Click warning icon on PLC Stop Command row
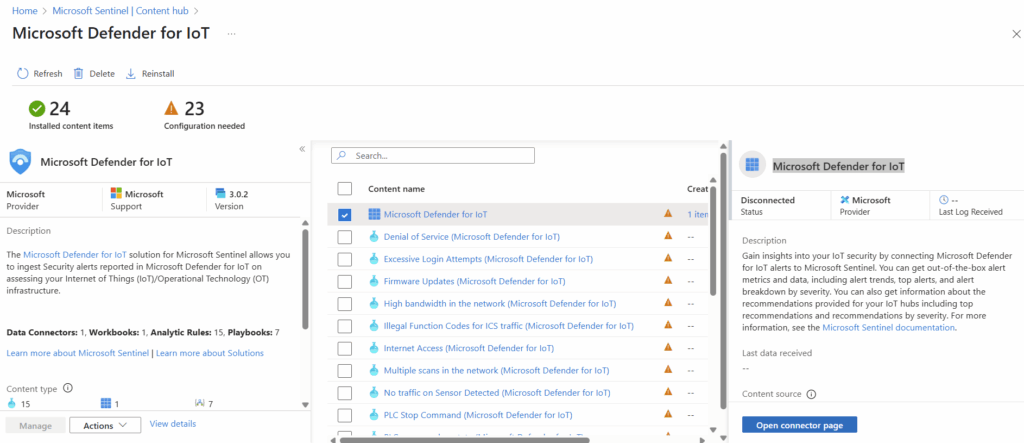The height and width of the screenshot is (443, 1024). 667,414
